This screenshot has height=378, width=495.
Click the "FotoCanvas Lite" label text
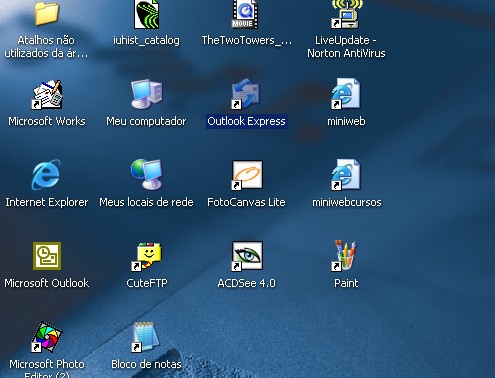[246, 202]
